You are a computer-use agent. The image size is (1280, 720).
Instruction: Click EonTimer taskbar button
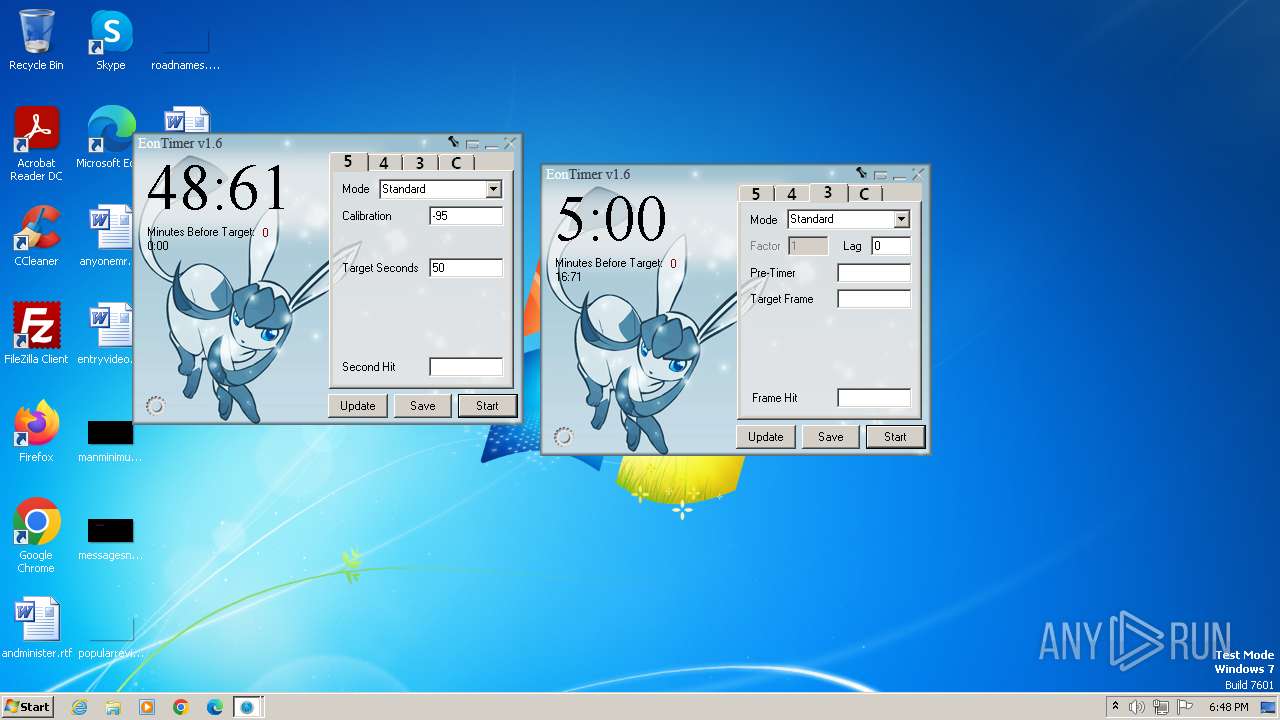point(248,707)
